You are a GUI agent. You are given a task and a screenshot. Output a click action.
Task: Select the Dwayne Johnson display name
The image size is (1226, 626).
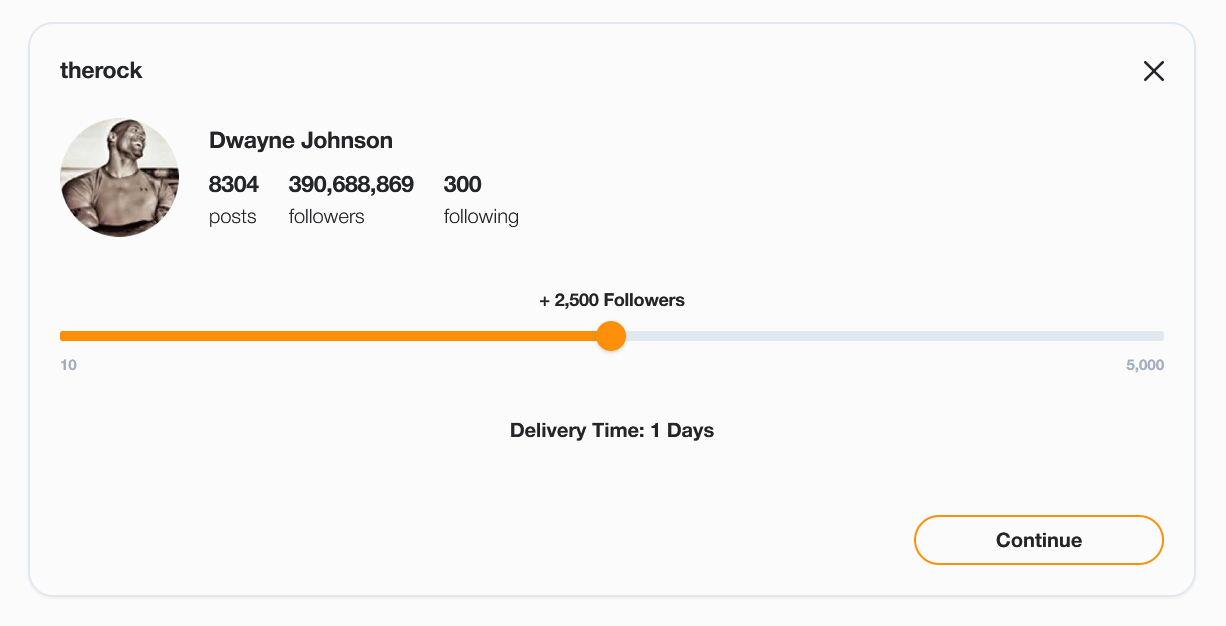pyautogui.click(x=300, y=141)
